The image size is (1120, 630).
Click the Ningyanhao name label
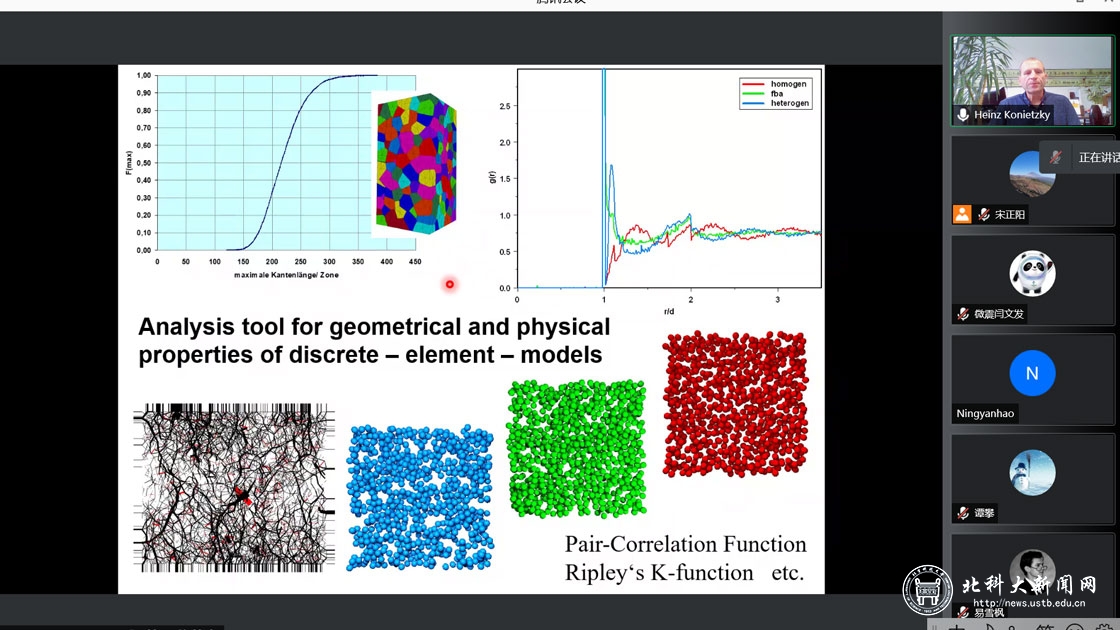point(985,413)
